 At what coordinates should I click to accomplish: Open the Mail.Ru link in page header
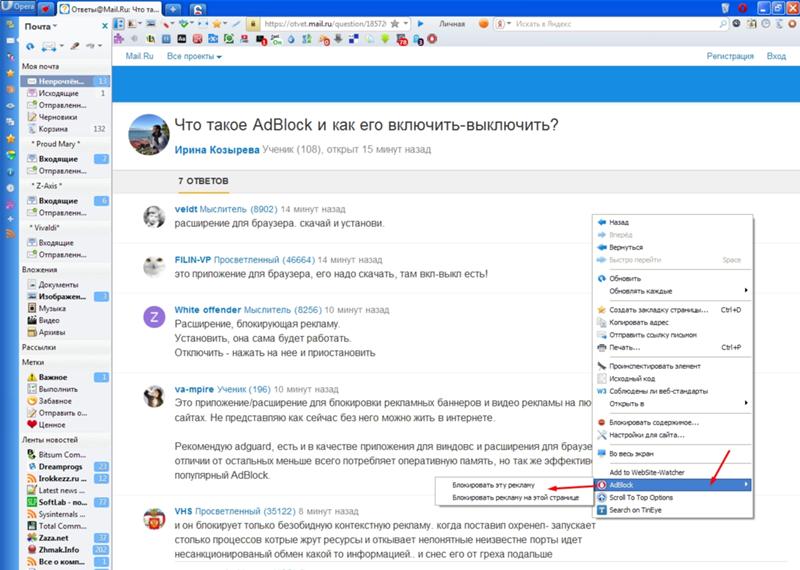click(x=139, y=56)
